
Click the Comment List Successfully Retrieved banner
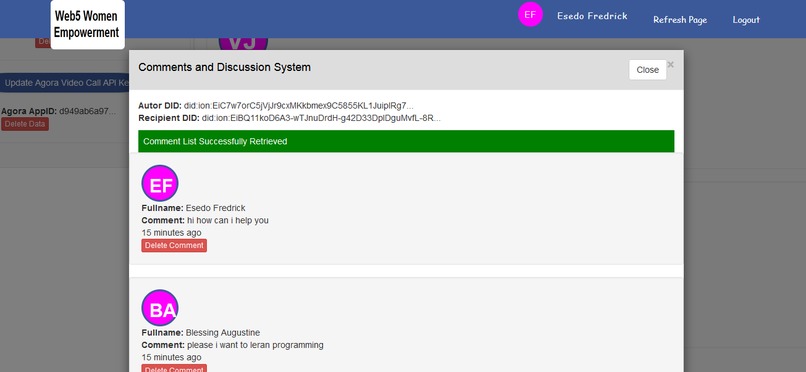click(406, 141)
